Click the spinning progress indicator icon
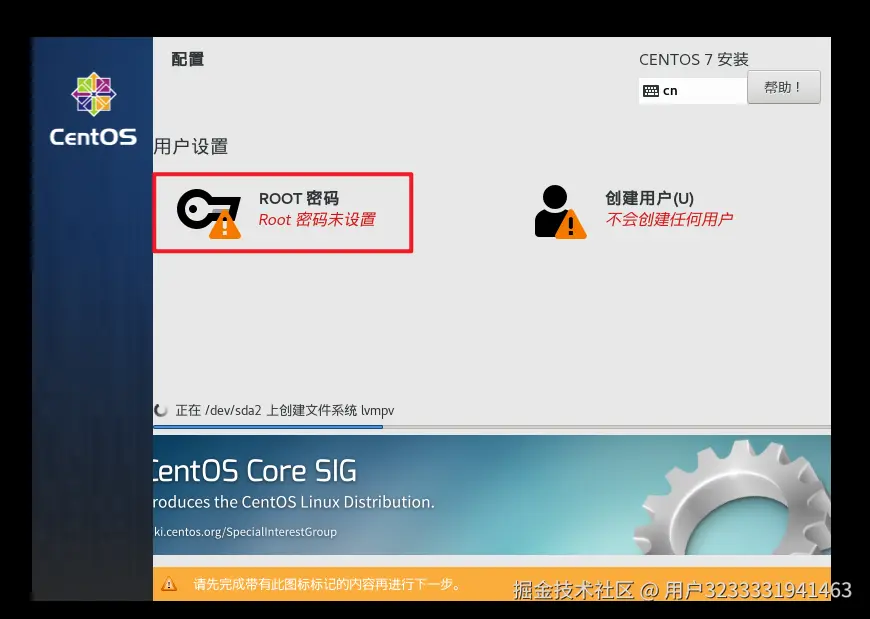This screenshot has width=870, height=619. click(x=160, y=410)
